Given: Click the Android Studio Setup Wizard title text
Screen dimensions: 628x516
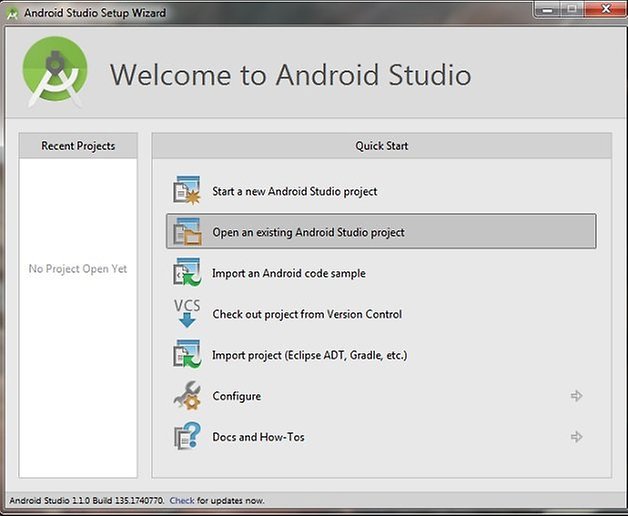Looking at the screenshot, I should (x=95, y=13).
